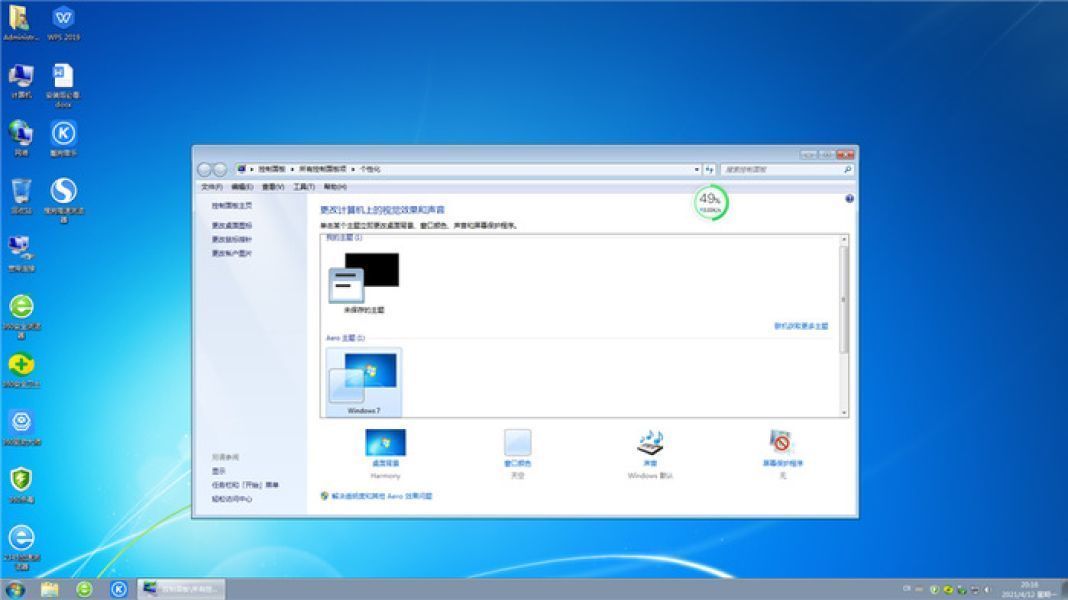Click the Kugou Music desktop icon
Screen dimensions: 1068x600
(63, 135)
